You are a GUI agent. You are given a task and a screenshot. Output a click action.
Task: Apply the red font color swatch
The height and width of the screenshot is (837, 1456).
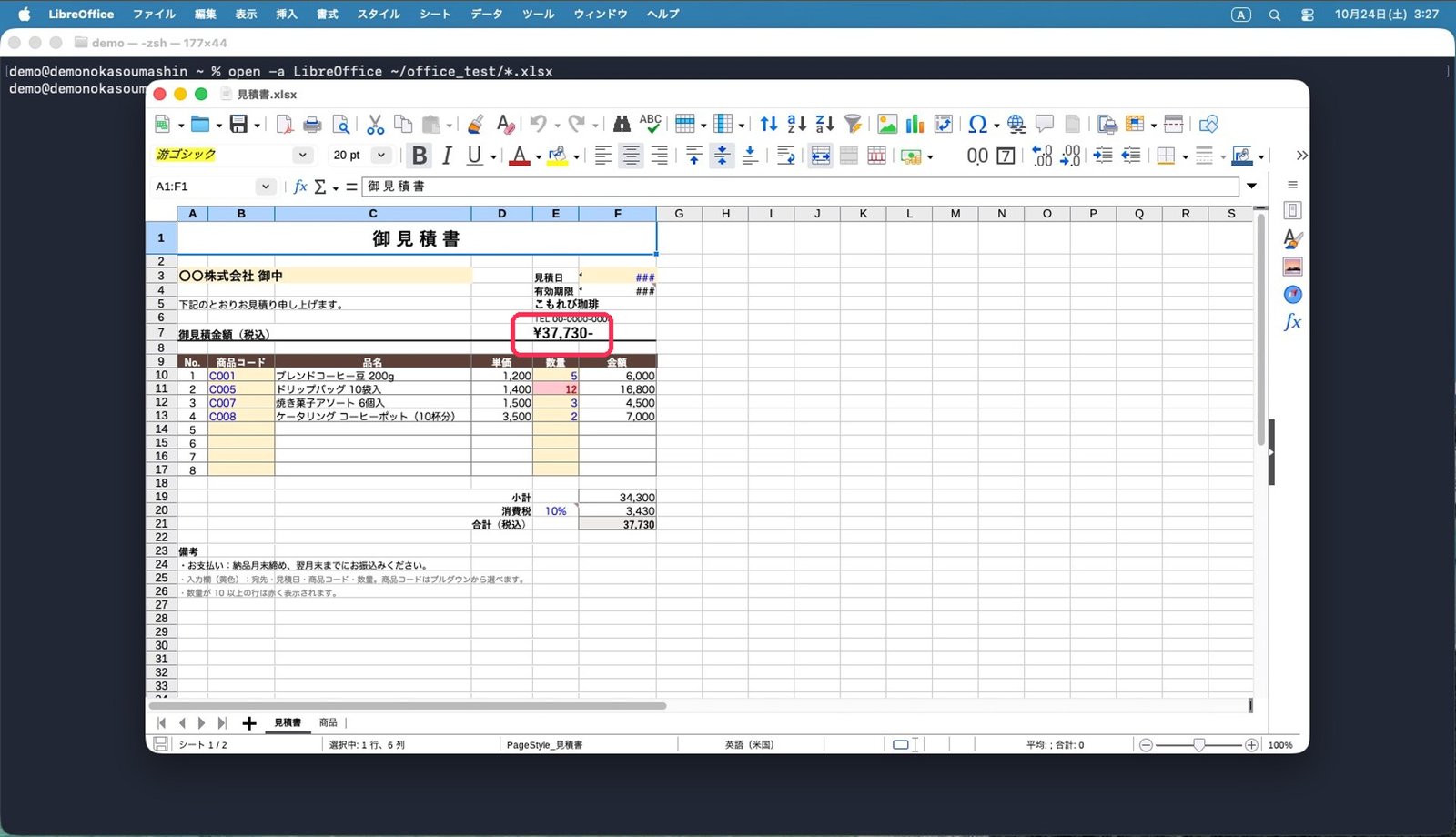coord(519,156)
